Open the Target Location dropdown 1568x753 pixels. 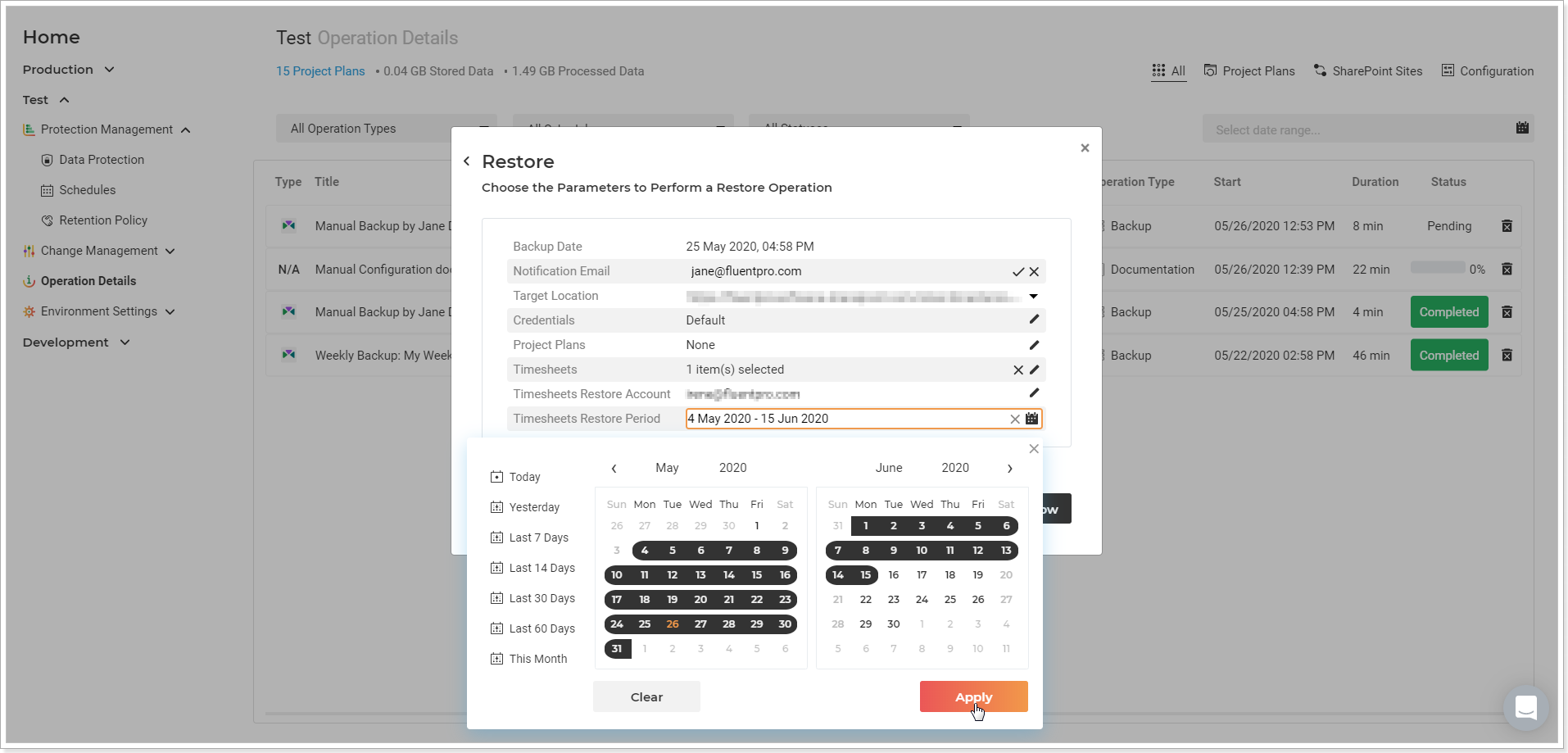pyautogui.click(x=1033, y=296)
